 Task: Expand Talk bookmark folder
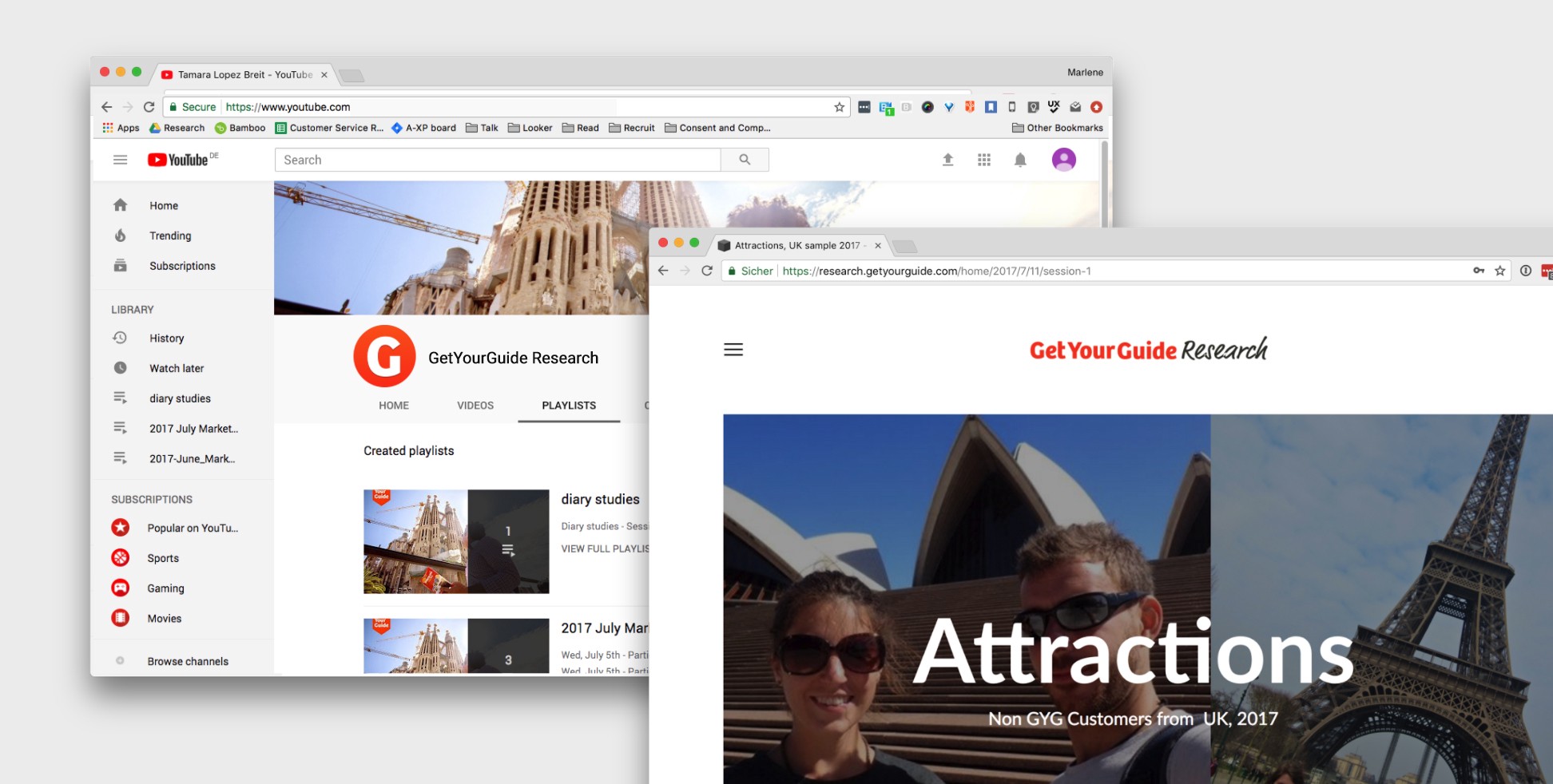[x=482, y=128]
